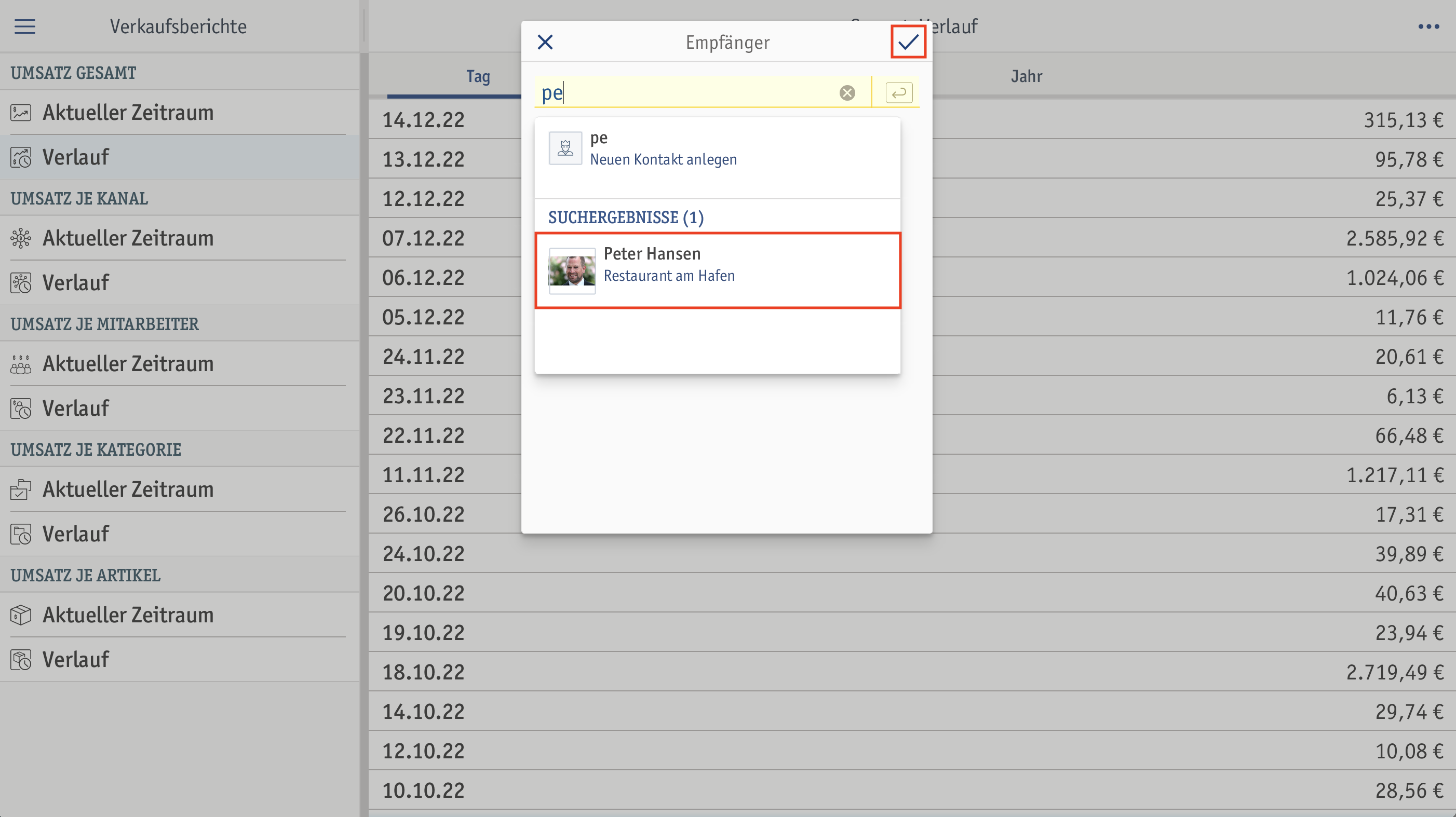The height and width of the screenshot is (817, 1456).
Task: Click the Suchergebnisse (1) header
Action: pyautogui.click(x=626, y=217)
